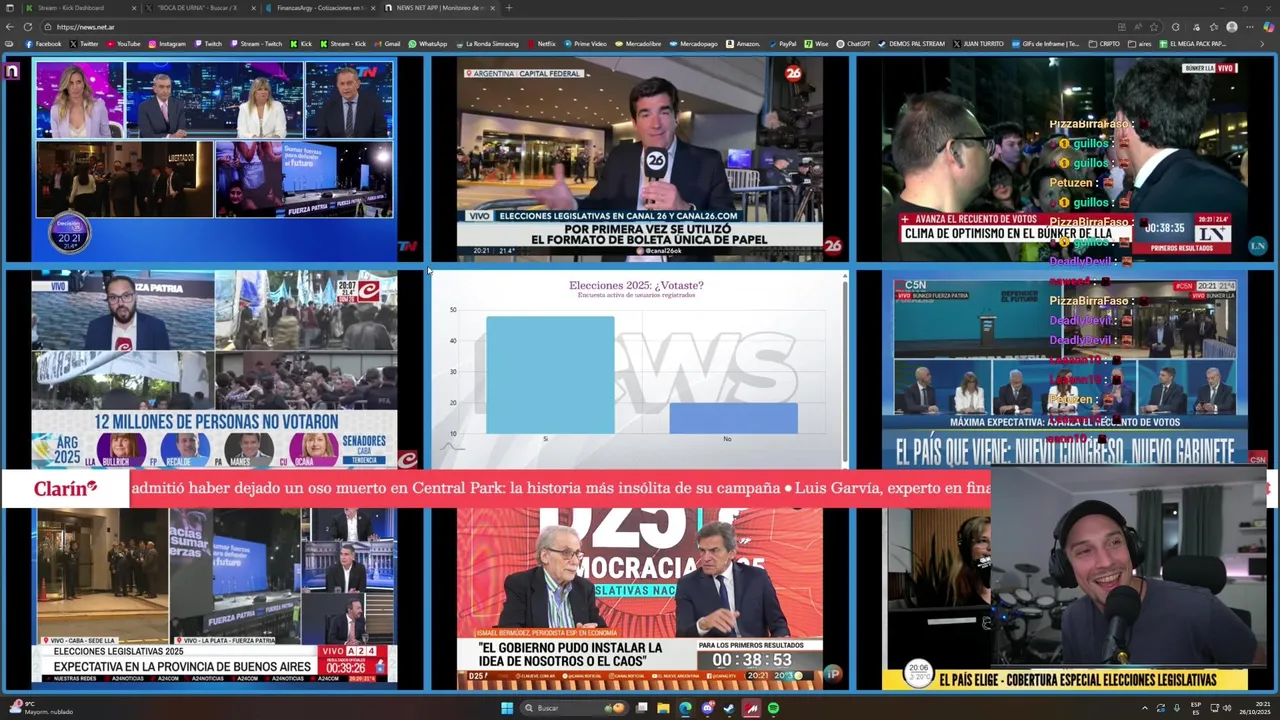Click the 'Si' bar in the poll chart
The height and width of the screenshot is (720, 1280).
pos(550,375)
